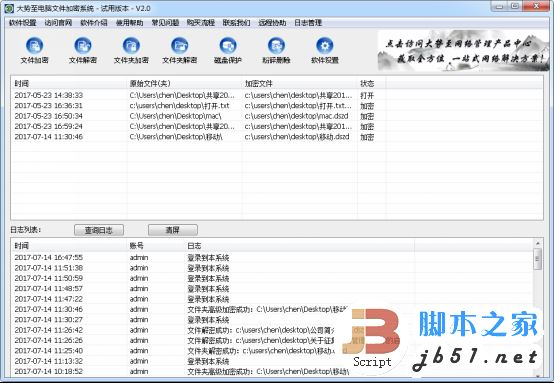554x383 pixels.
Task: Click the log list scrollbar thumb
Action: pyautogui.click(x=537, y=259)
